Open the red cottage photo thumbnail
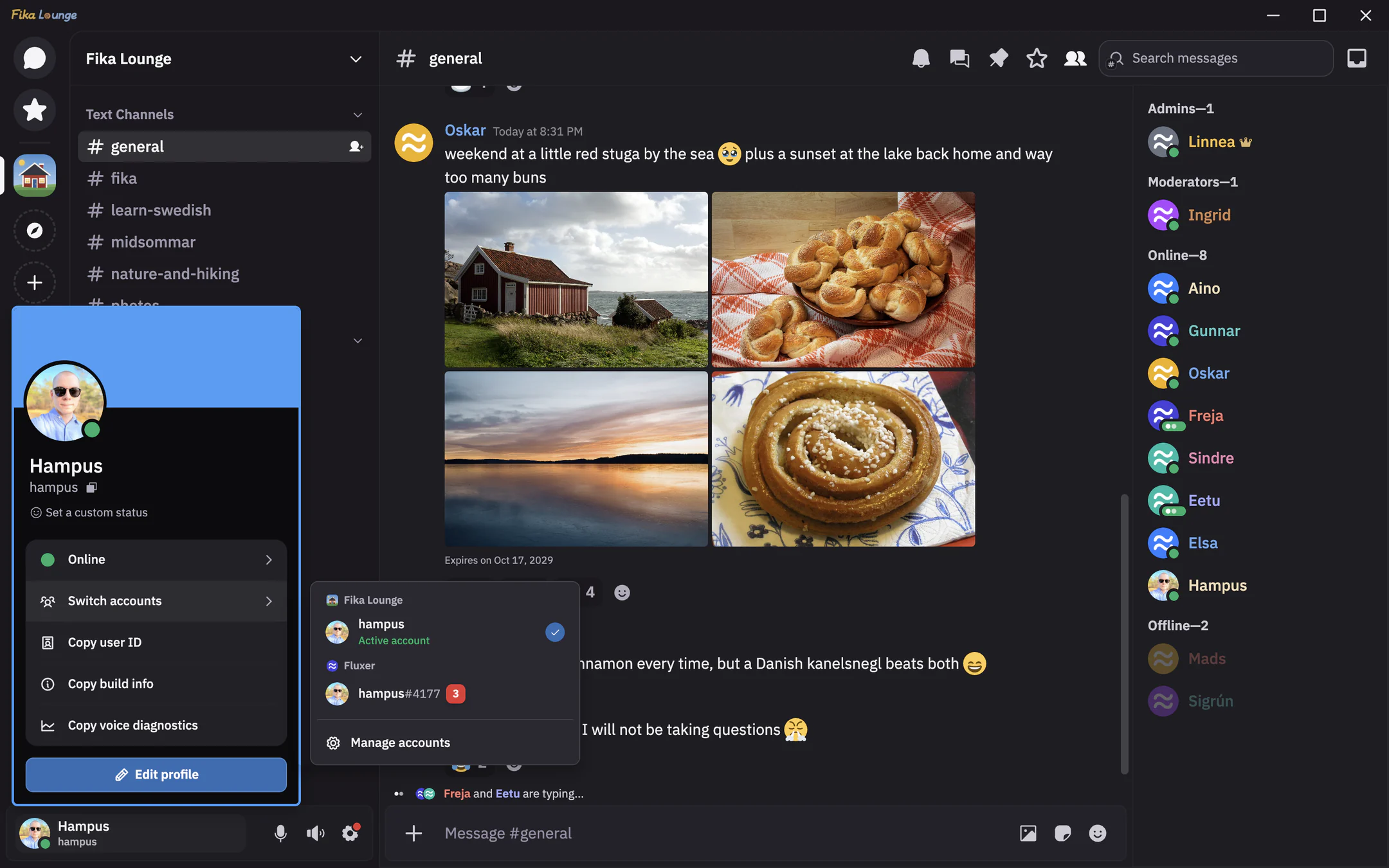Viewport: 1389px width, 868px height. coord(576,280)
